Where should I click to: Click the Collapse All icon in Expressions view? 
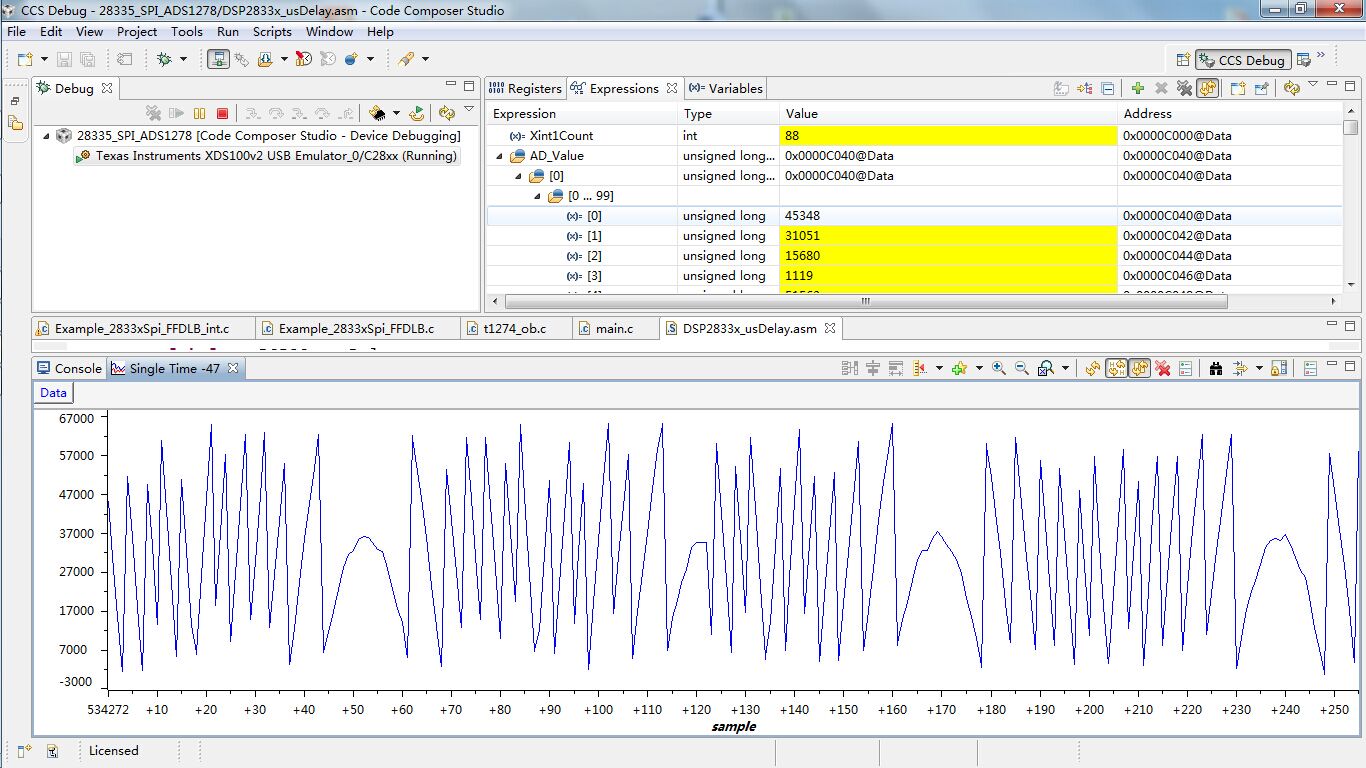1108,89
